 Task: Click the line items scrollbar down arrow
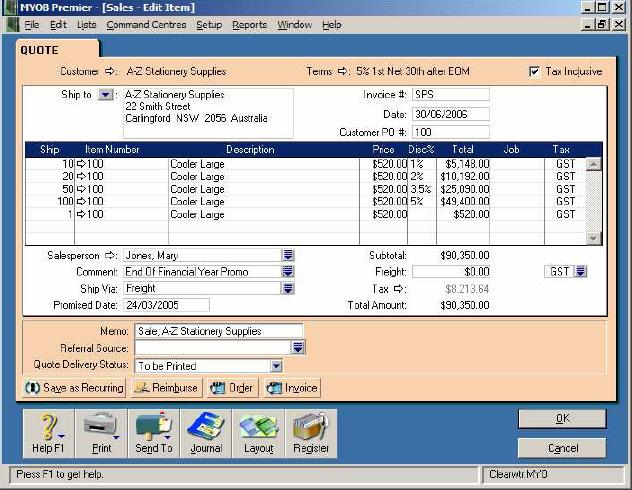pos(594,238)
